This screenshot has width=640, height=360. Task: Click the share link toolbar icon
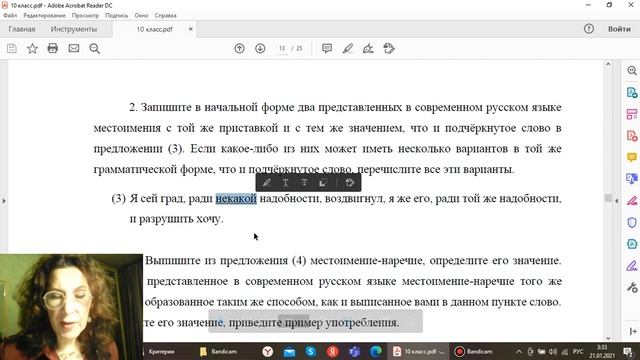[x=389, y=49]
